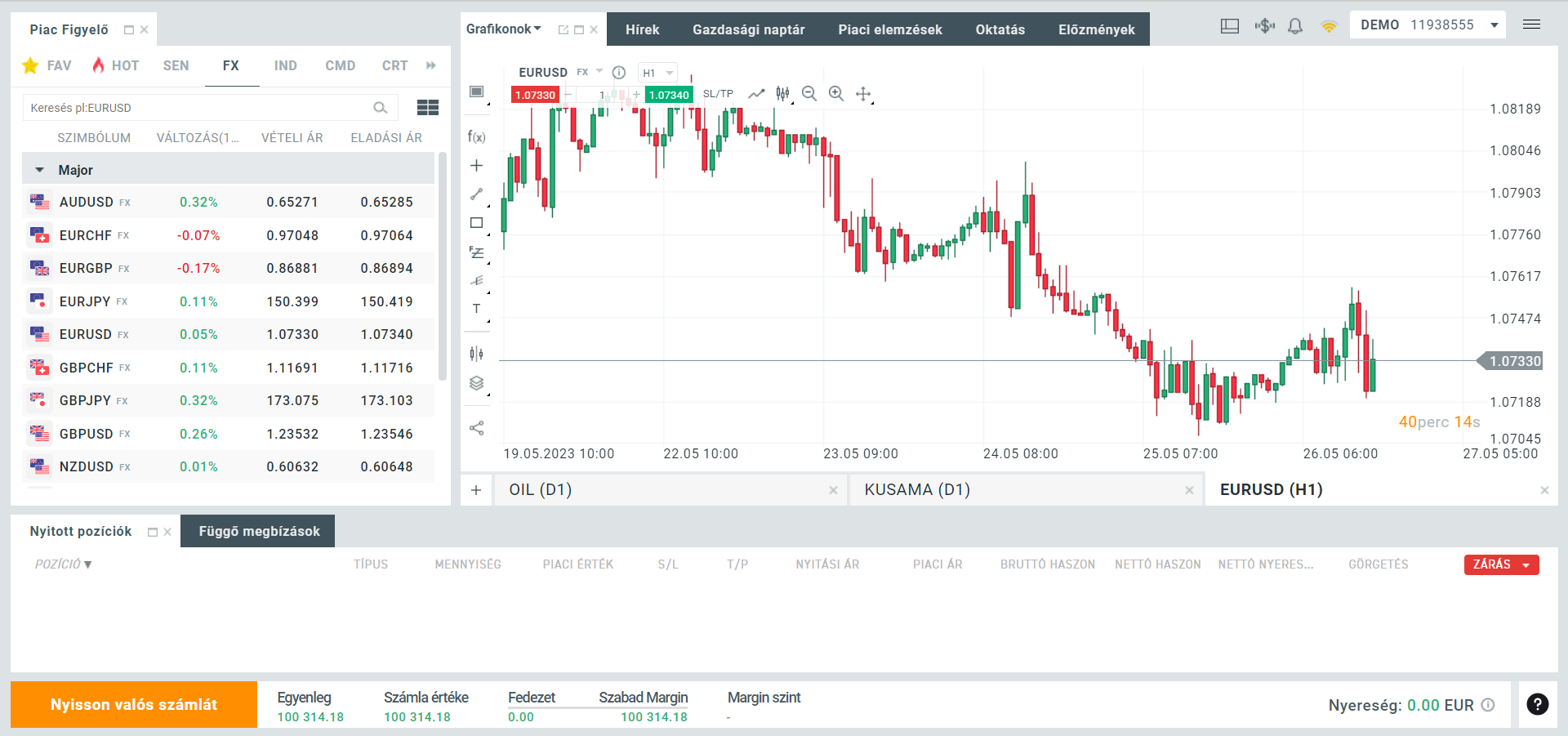Click the market watch vertical scrollbar
This screenshot has width=1568, height=736.
coord(443,266)
